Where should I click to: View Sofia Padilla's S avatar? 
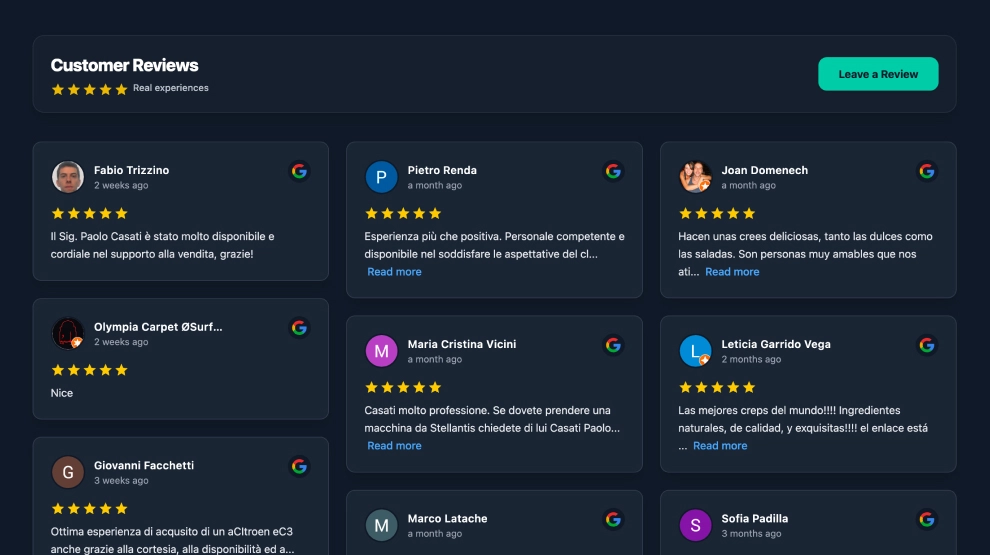[695, 525]
